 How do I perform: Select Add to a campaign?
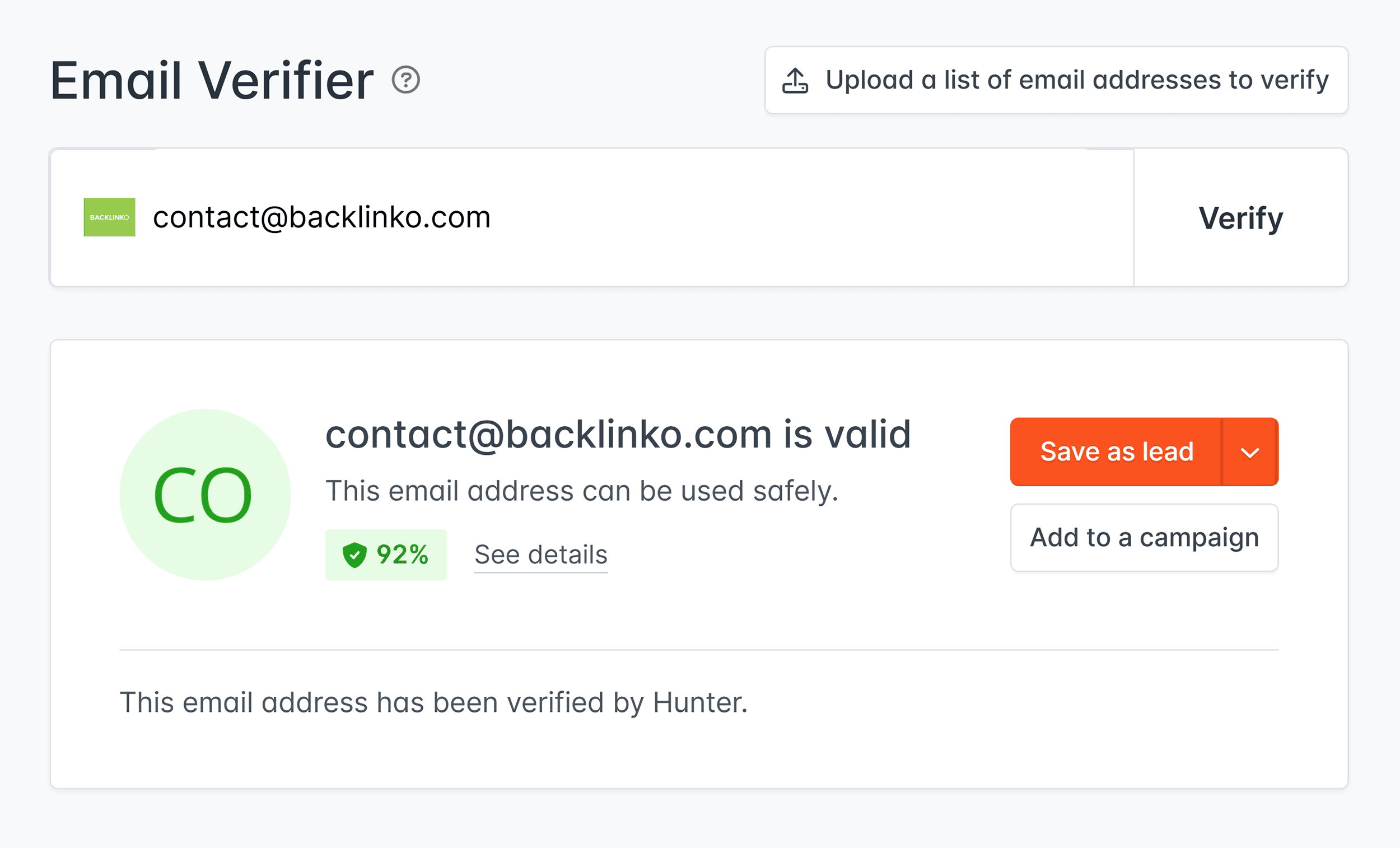[x=1143, y=537]
